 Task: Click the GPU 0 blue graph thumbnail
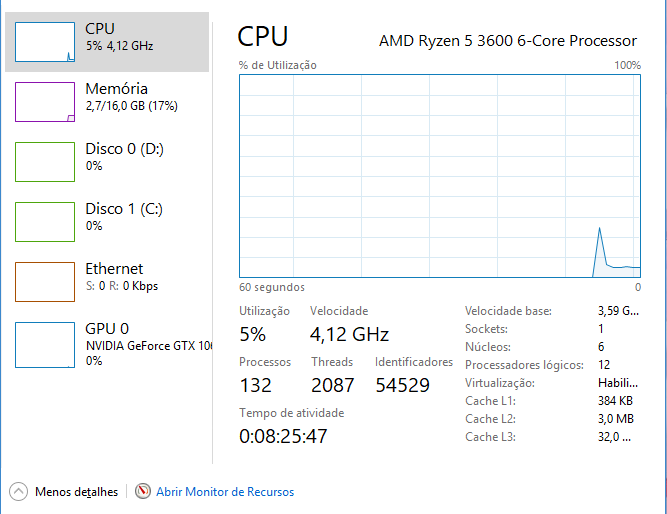[45, 345]
